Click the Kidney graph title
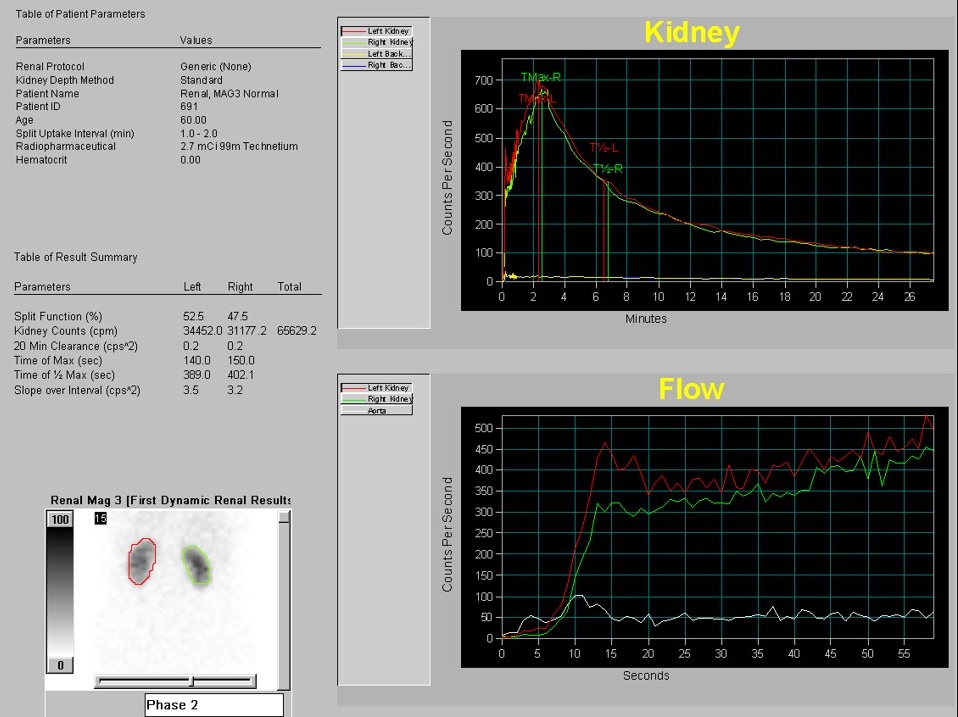Screen dimensions: 958x717 pos(691,32)
